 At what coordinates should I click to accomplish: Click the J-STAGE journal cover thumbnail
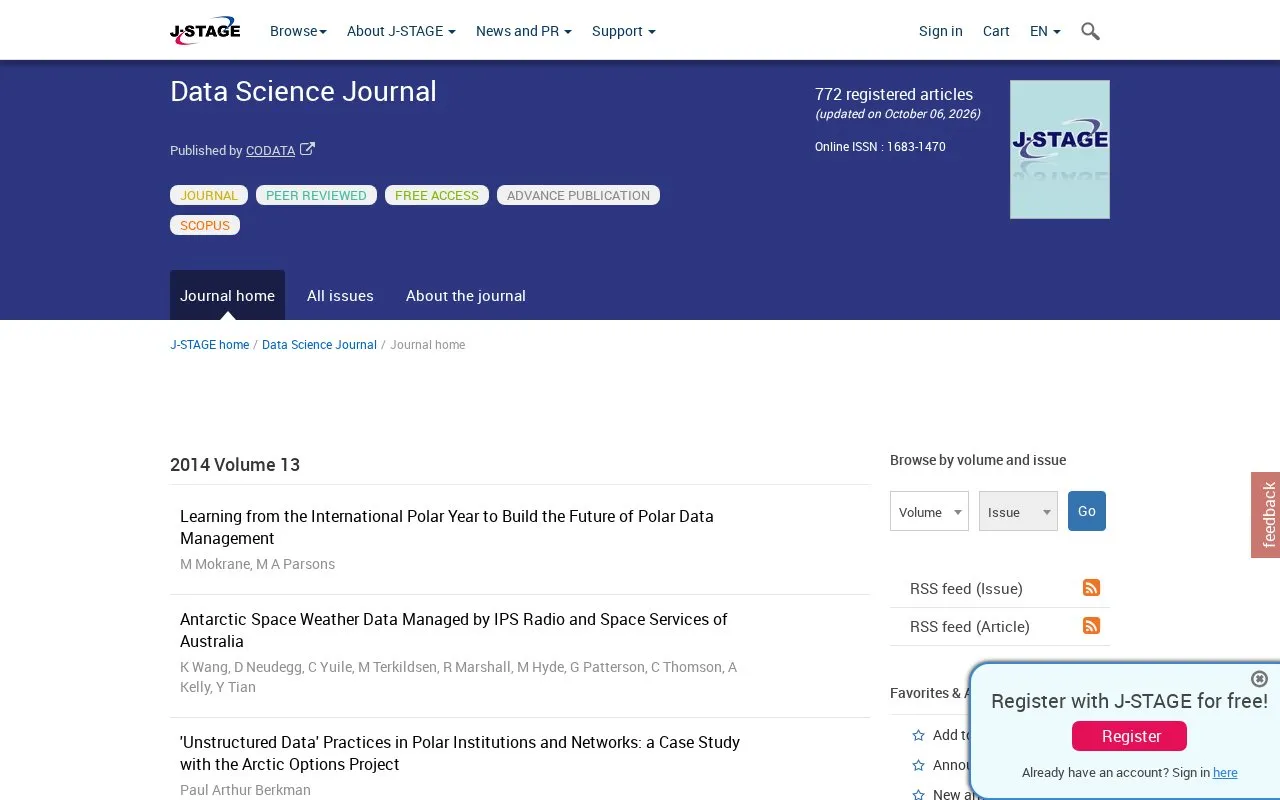[x=1060, y=149]
